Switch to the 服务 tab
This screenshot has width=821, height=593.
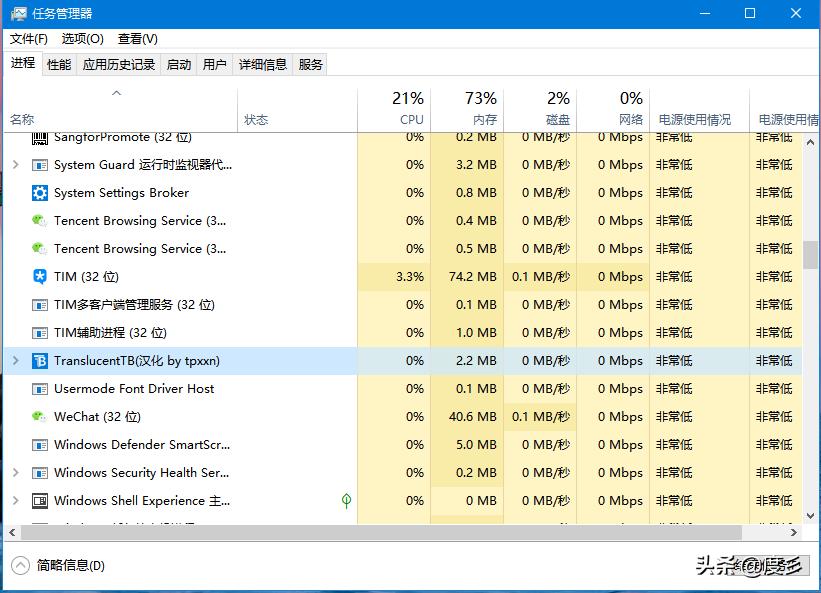click(310, 64)
